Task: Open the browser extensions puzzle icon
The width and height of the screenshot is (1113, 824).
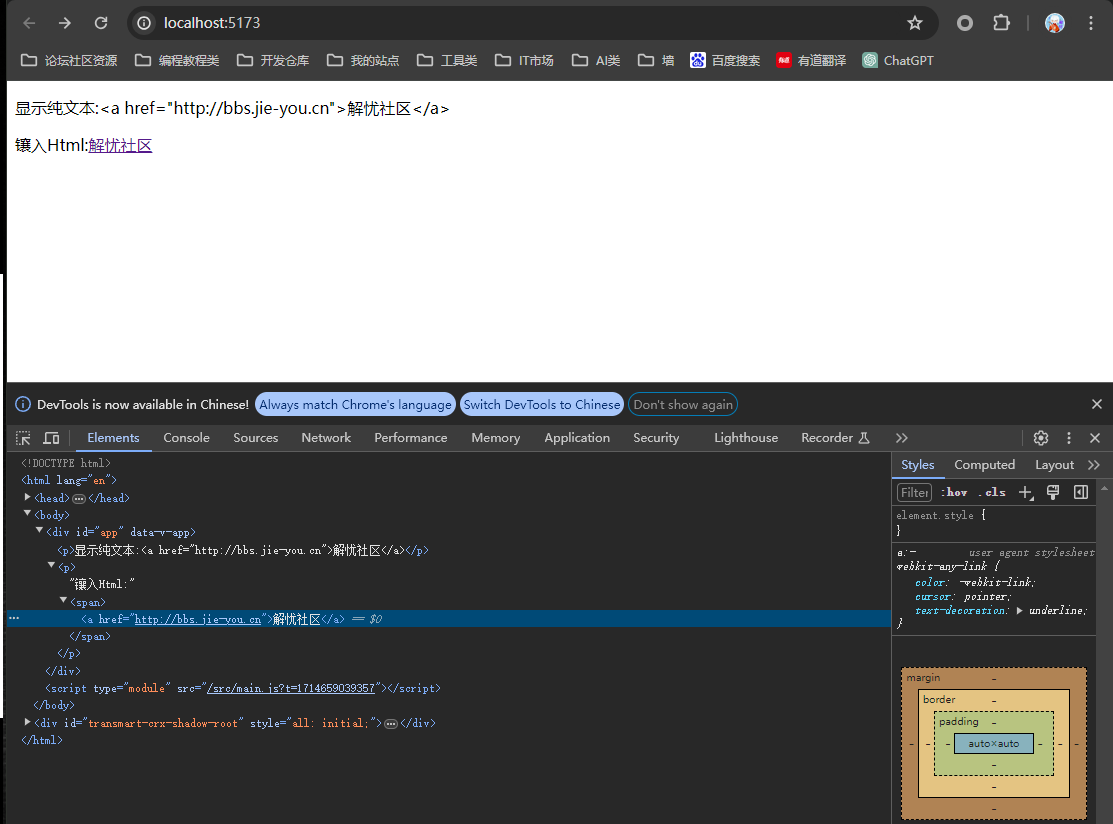Action: [x=1001, y=23]
